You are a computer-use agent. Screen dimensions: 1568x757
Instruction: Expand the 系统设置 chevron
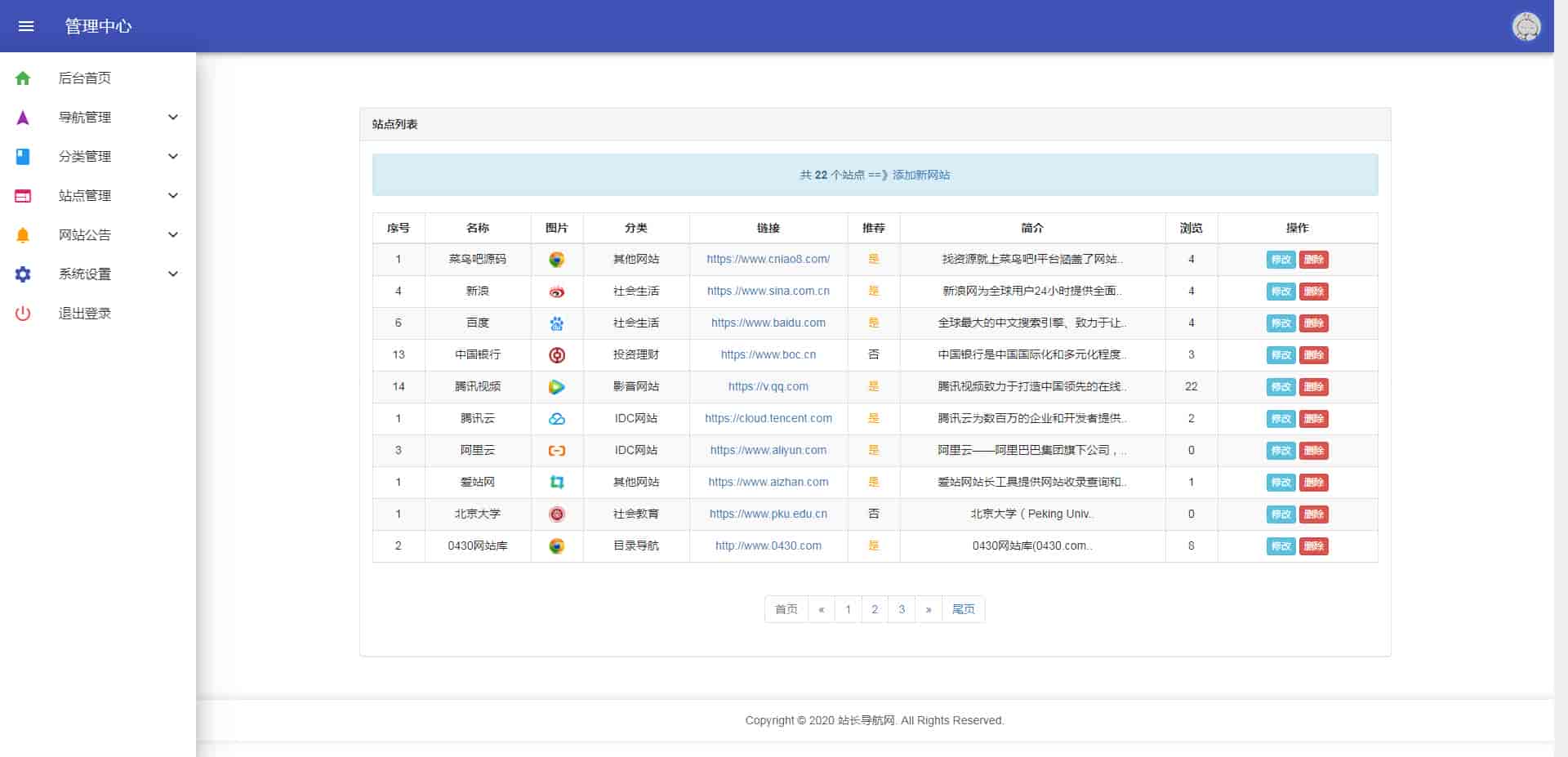point(173,274)
